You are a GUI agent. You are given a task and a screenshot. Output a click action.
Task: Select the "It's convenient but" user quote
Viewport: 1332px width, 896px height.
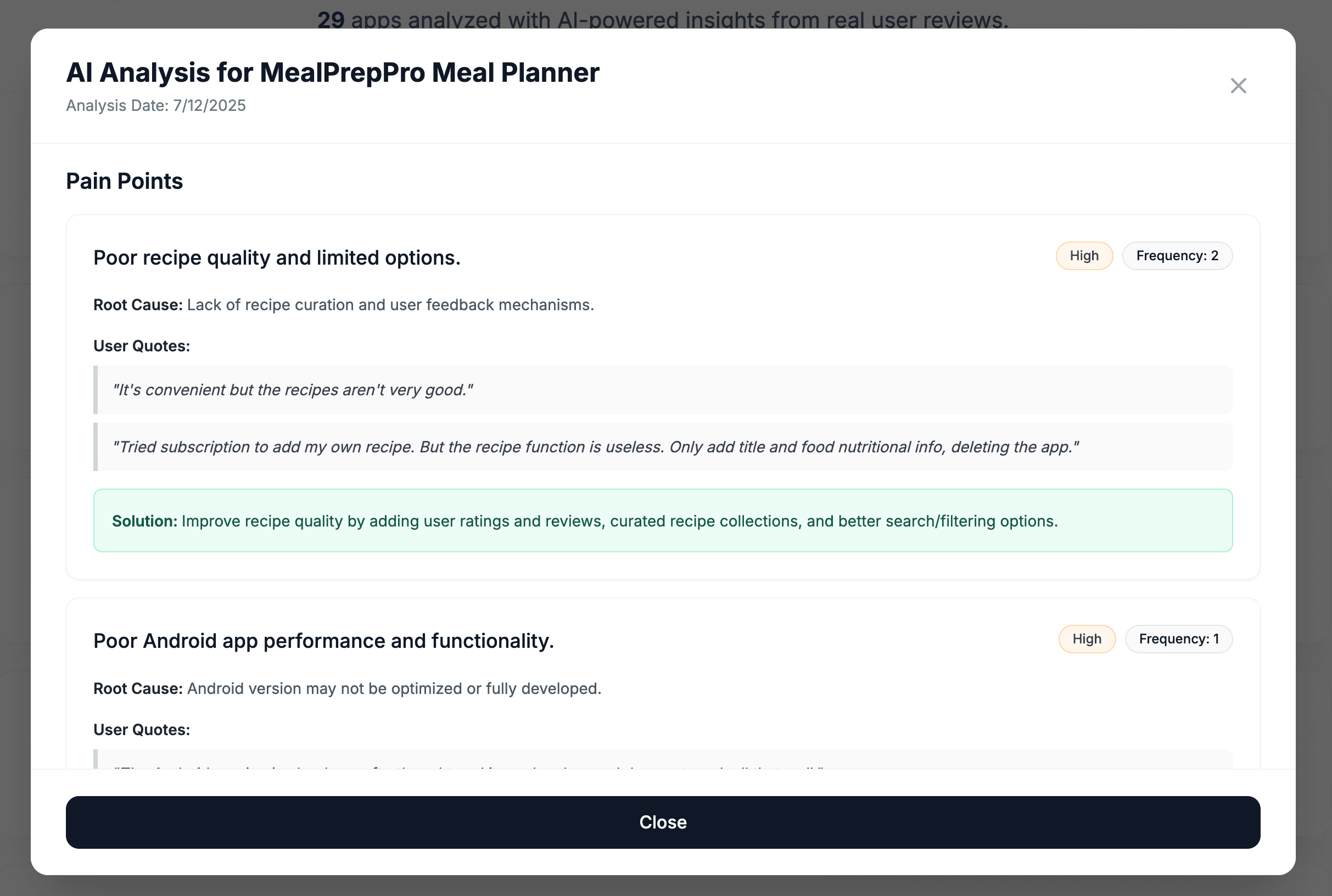[x=293, y=390]
